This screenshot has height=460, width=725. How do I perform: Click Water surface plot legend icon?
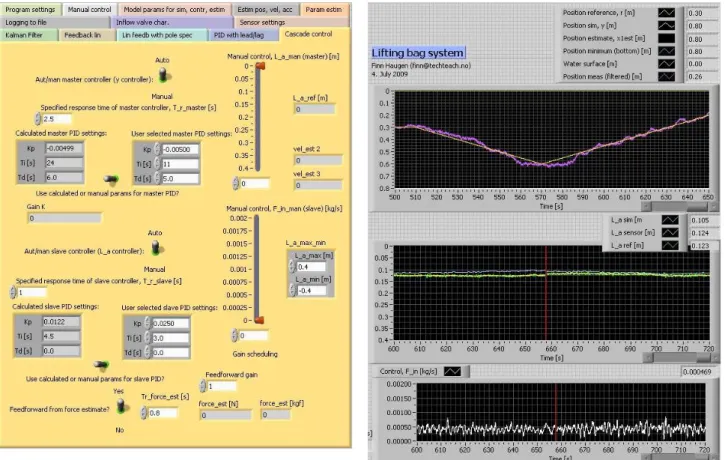[x=666, y=64]
